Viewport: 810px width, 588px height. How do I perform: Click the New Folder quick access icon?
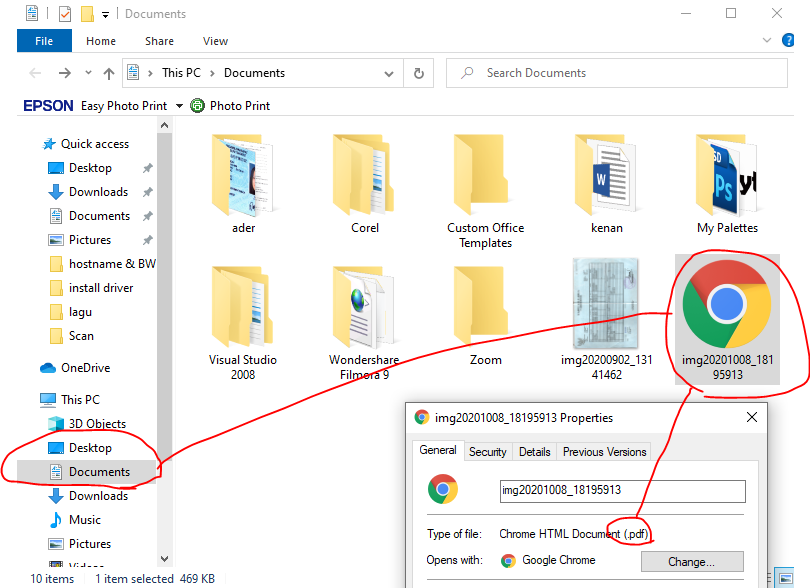(x=87, y=13)
